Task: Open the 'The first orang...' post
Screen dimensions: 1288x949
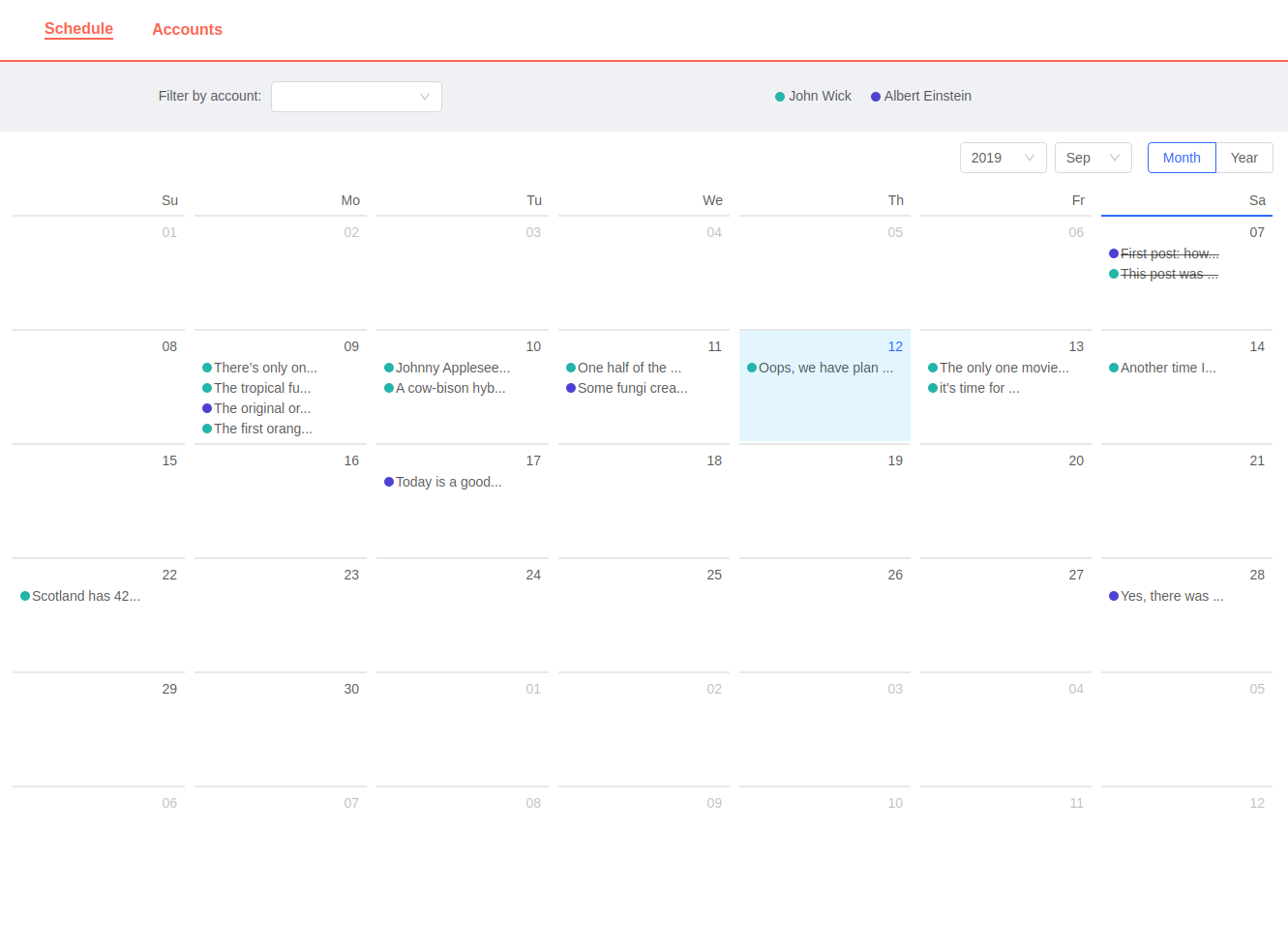Action: click(257, 429)
